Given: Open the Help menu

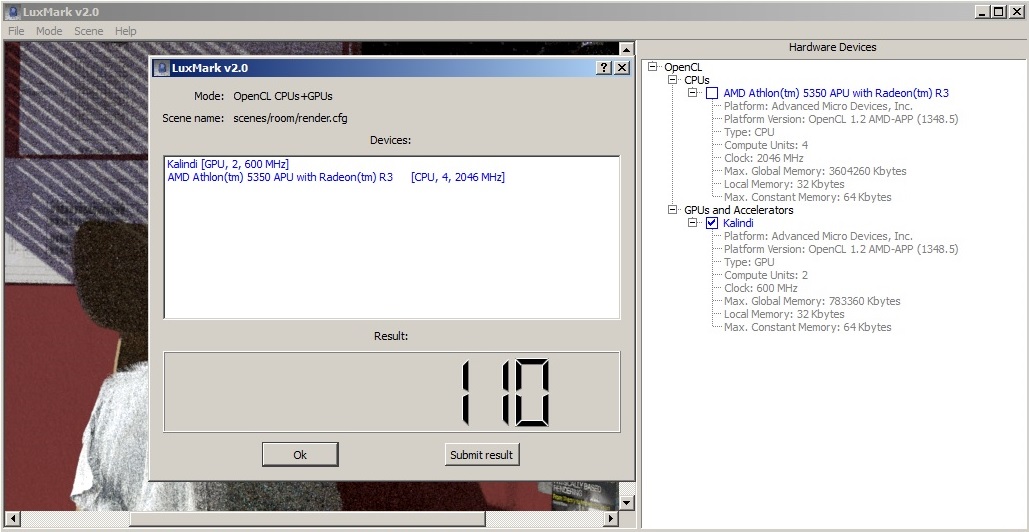Looking at the screenshot, I should pyautogui.click(x=125, y=31).
